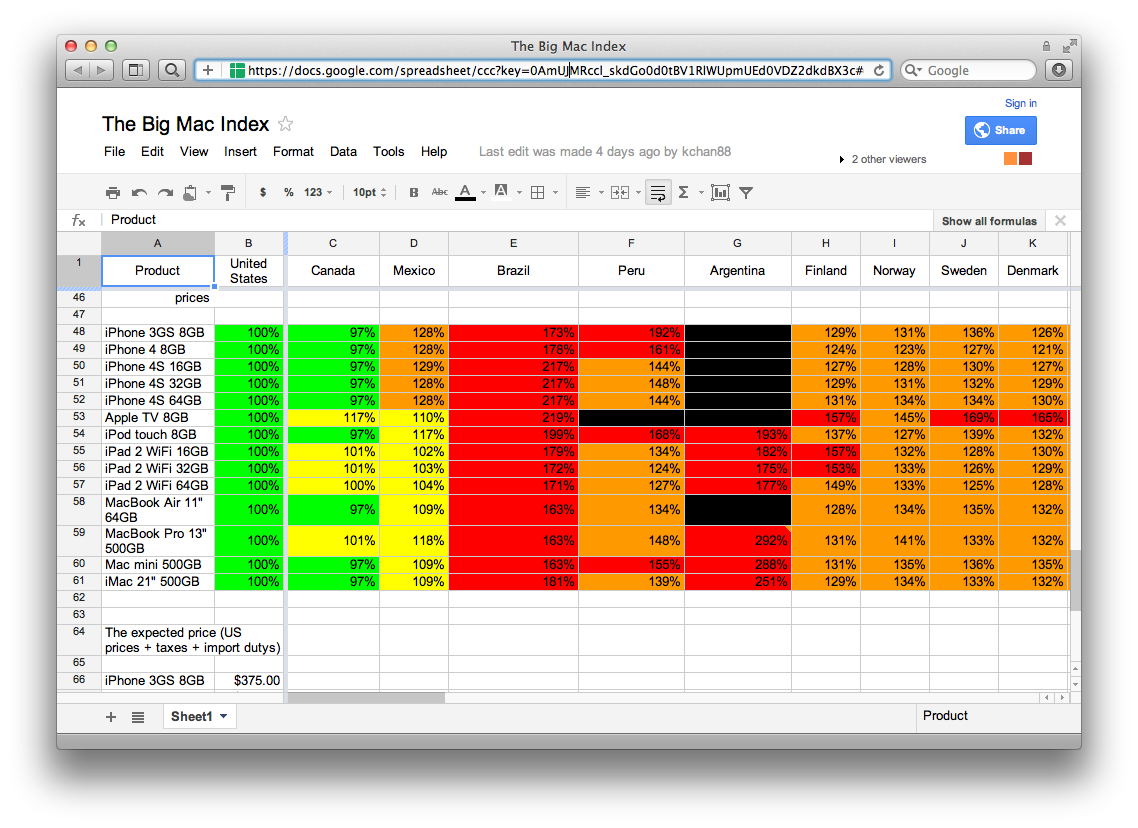
Task: Format as currency with dollar icon
Action: coord(263,192)
